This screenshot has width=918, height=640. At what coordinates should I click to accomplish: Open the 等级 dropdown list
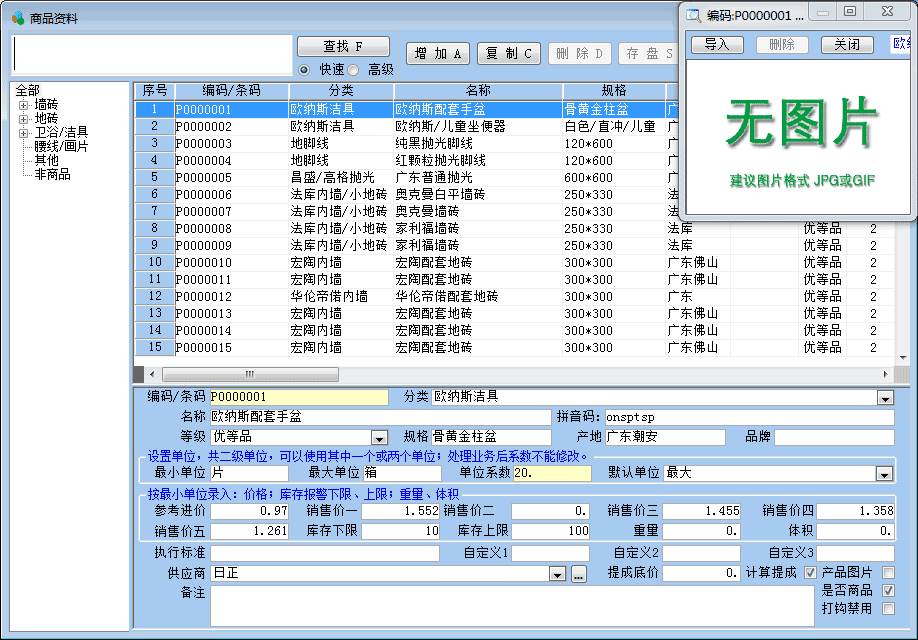379,438
